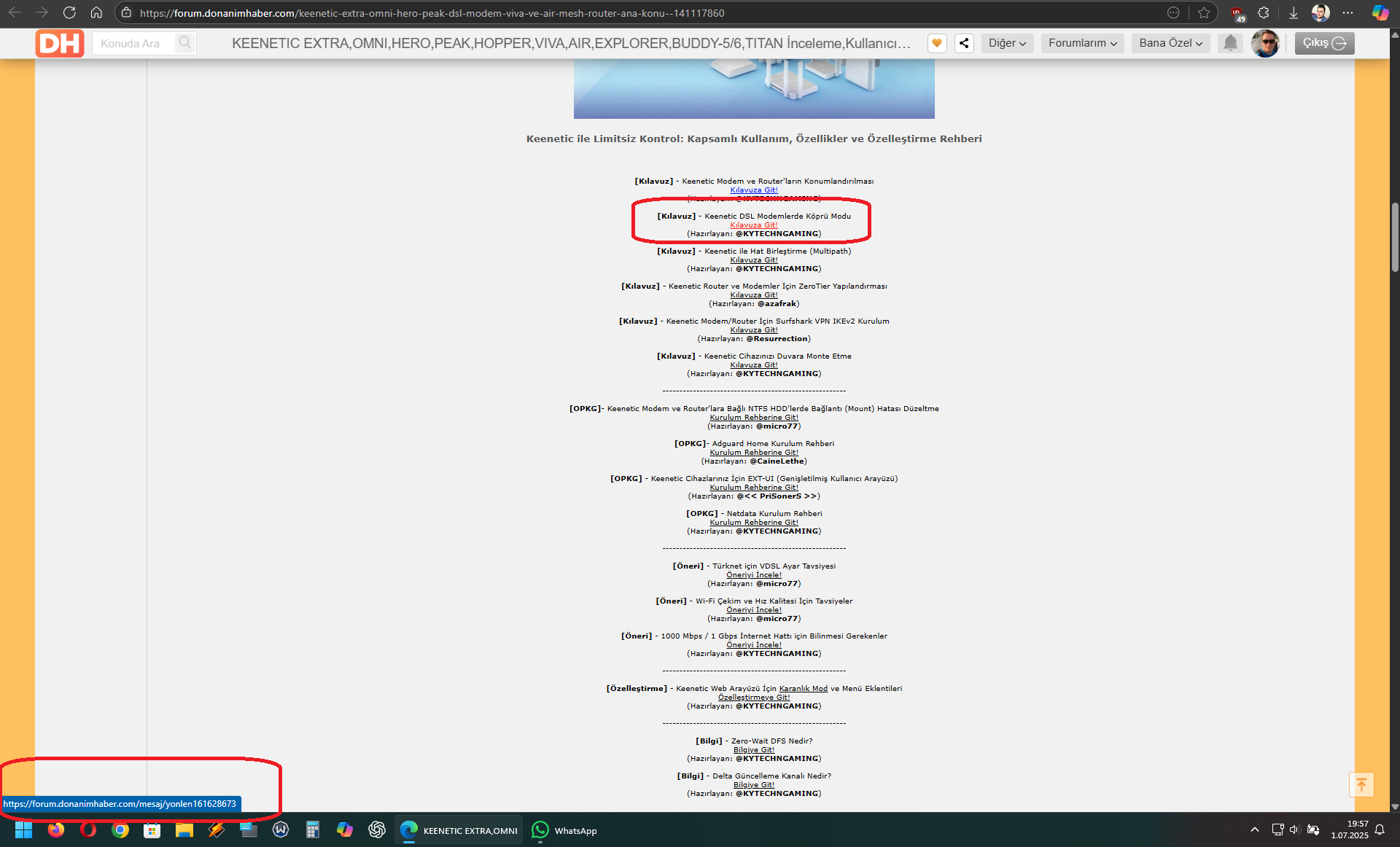Open forum notifications bell
Screen dimensions: 1400x847
[1230, 43]
